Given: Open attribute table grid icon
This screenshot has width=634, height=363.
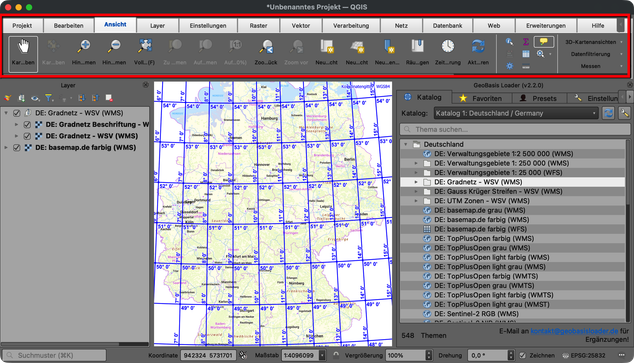Looking at the screenshot, I should point(526,54).
